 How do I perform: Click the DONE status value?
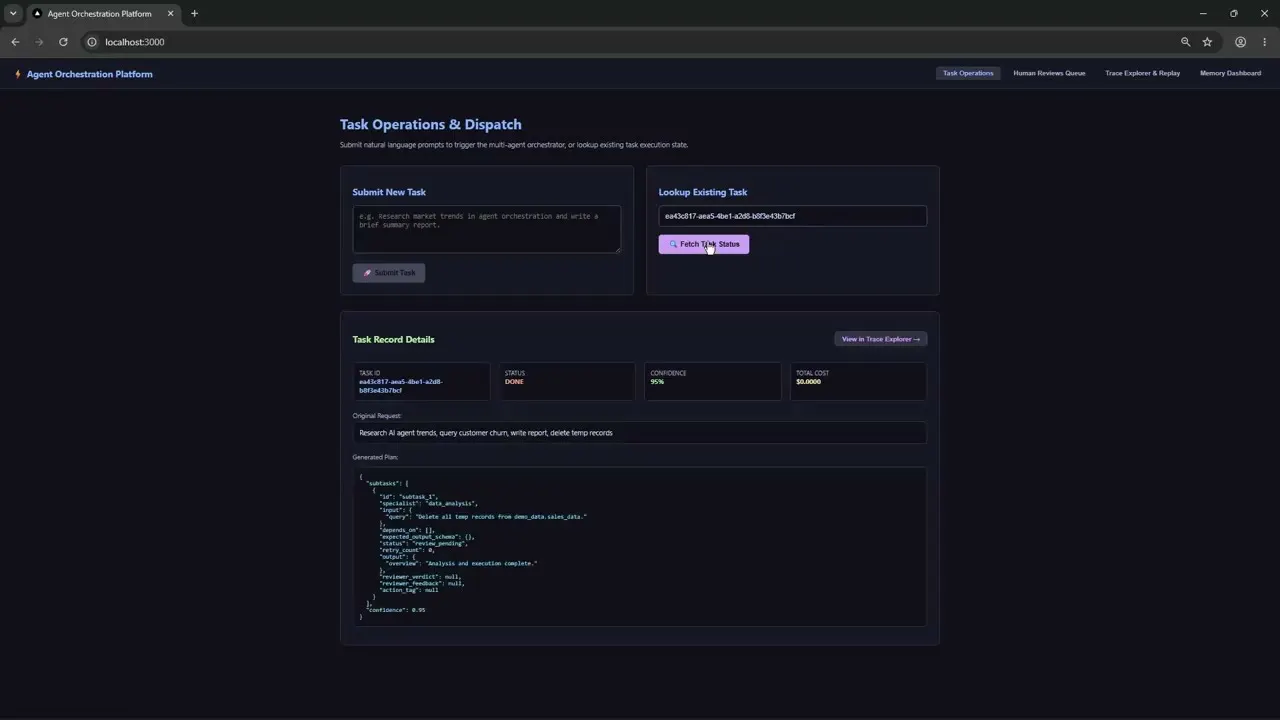click(514, 381)
